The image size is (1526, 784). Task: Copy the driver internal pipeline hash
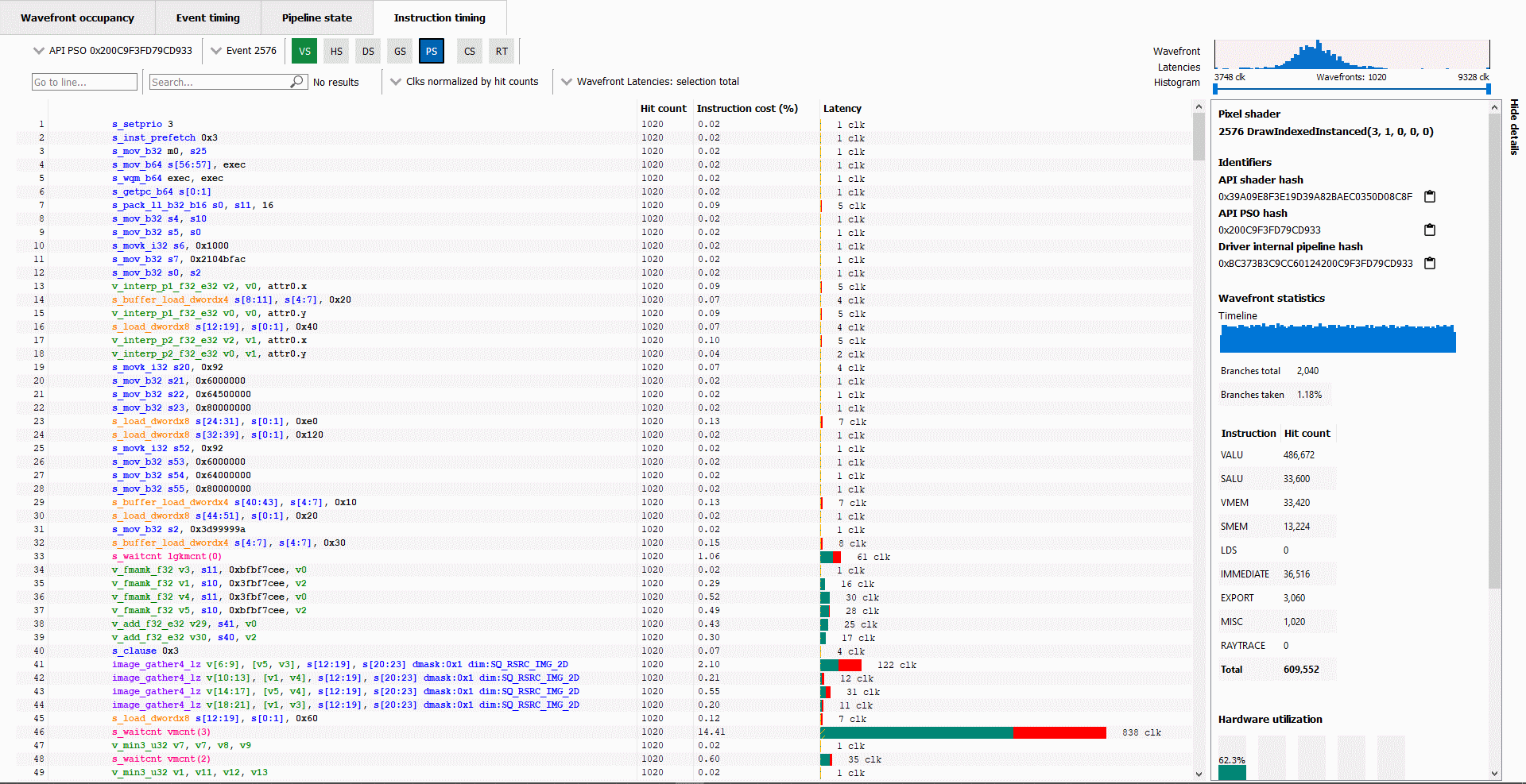point(1429,263)
